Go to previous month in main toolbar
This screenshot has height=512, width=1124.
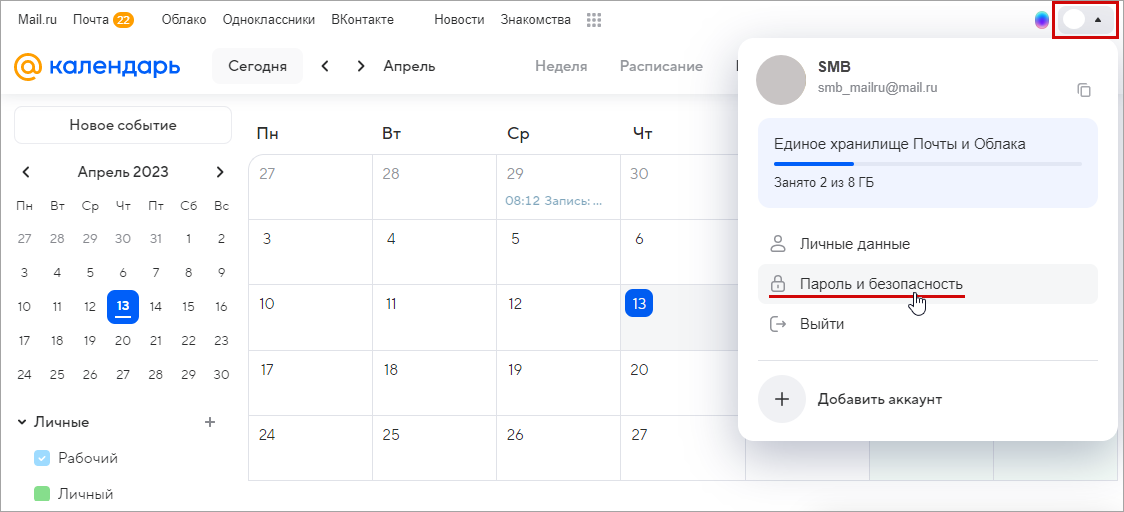(325, 67)
